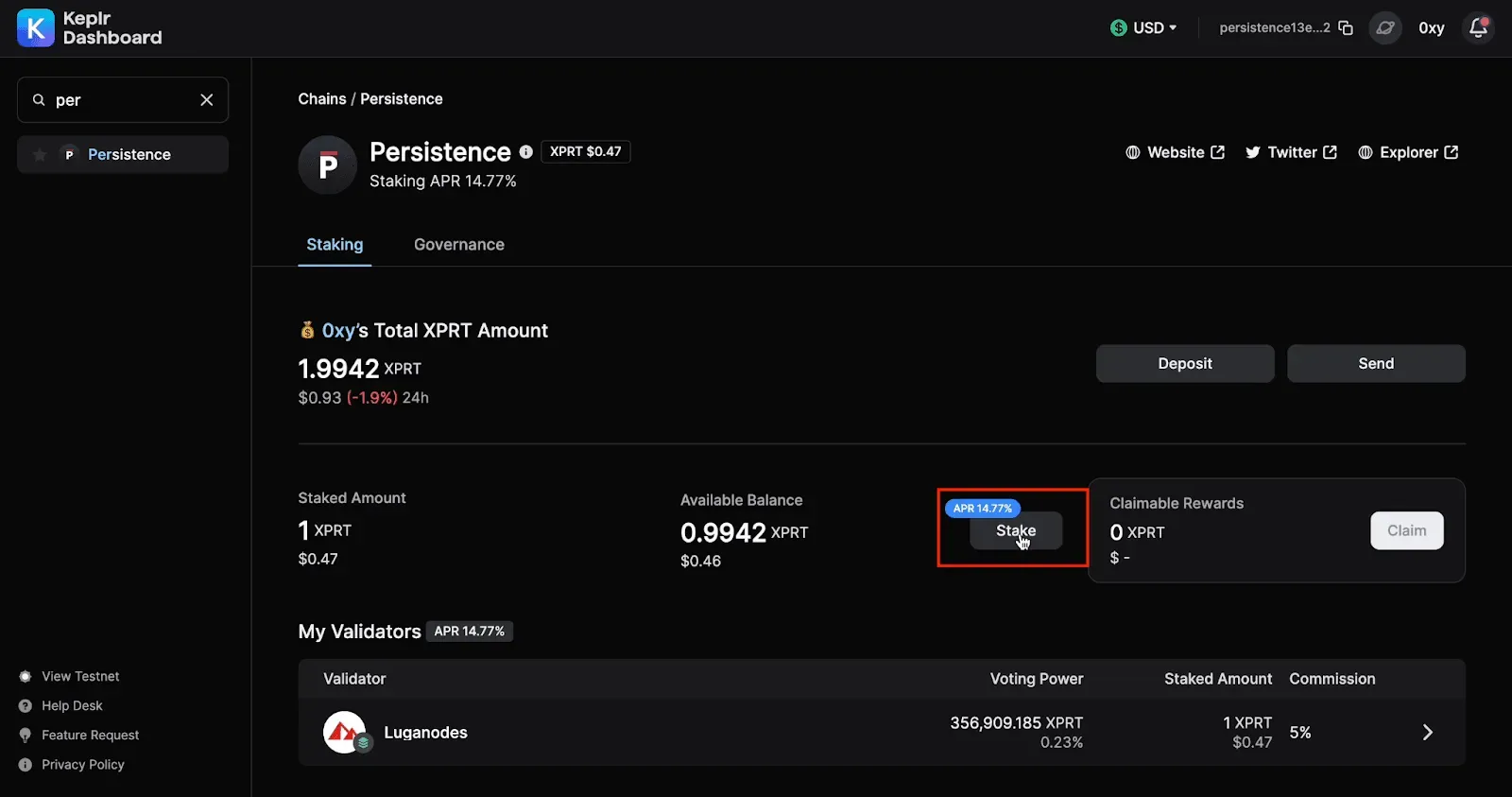1512x797 pixels.
Task: Click the 356,909.185 XPRT voting power value
Action: point(1017,723)
